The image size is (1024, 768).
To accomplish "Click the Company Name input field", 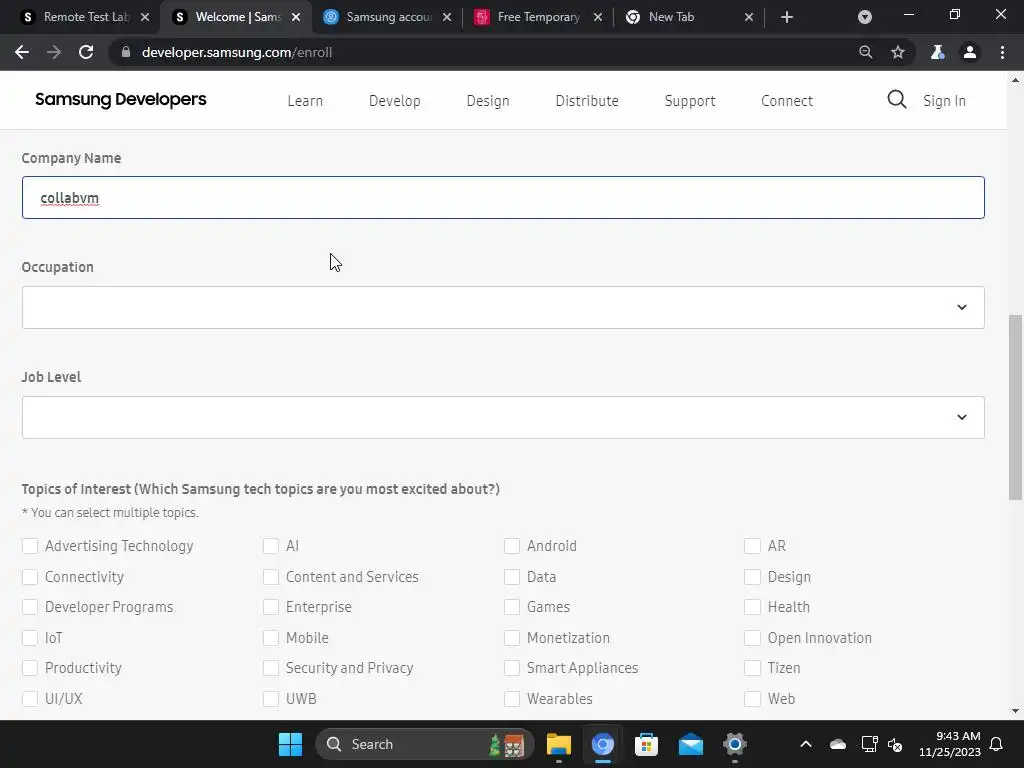I will pos(503,197).
